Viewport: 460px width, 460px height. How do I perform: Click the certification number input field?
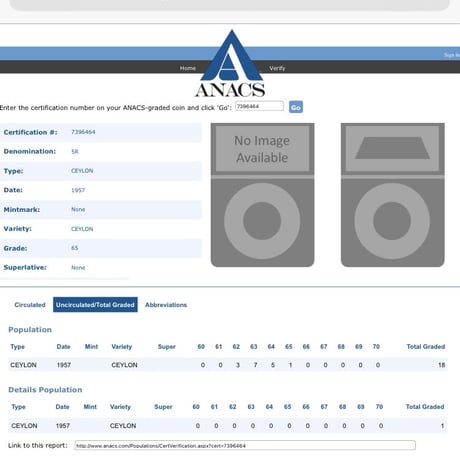259,106
